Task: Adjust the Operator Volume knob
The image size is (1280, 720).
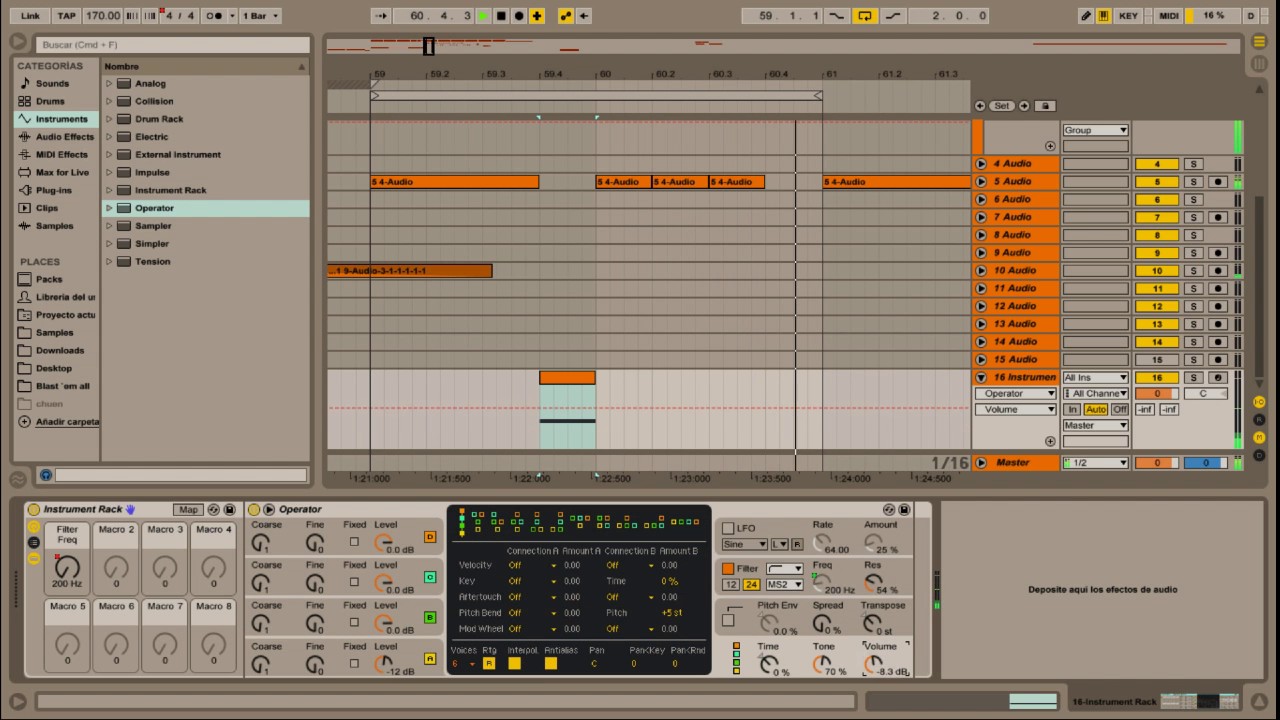Action: (873, 663)
